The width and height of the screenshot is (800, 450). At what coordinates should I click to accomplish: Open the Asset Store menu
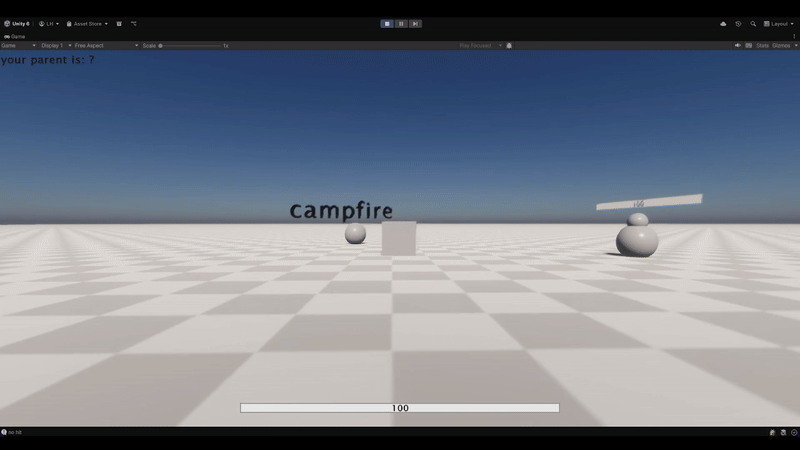click(x=87, y=23)
